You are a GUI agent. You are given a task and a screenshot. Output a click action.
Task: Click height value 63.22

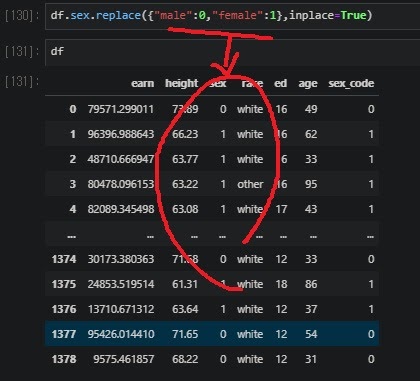click(x=185, y=184)
